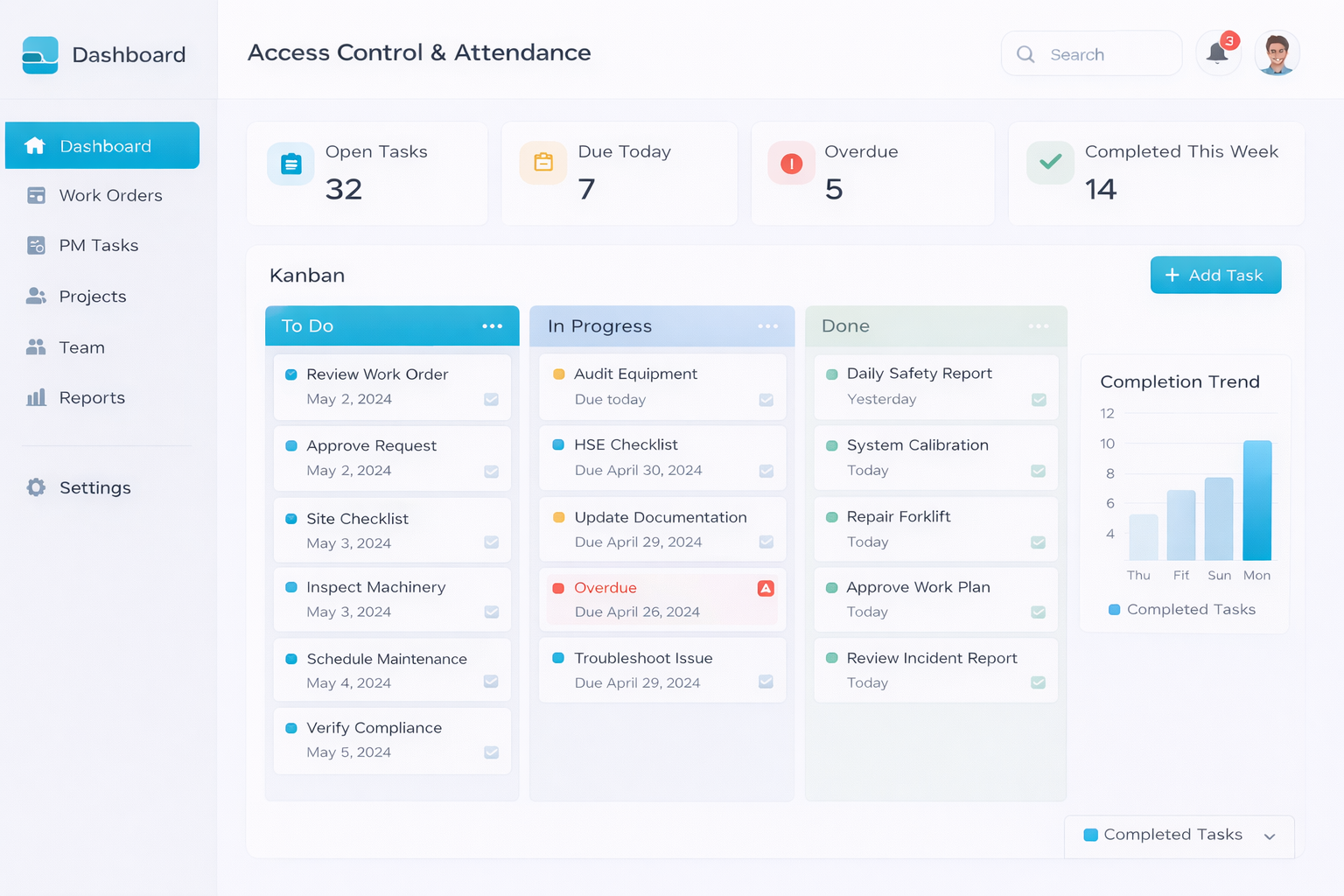Screen dimensions: 1344x896
Task: Click the Add Task button
Action: [1215, 275]
